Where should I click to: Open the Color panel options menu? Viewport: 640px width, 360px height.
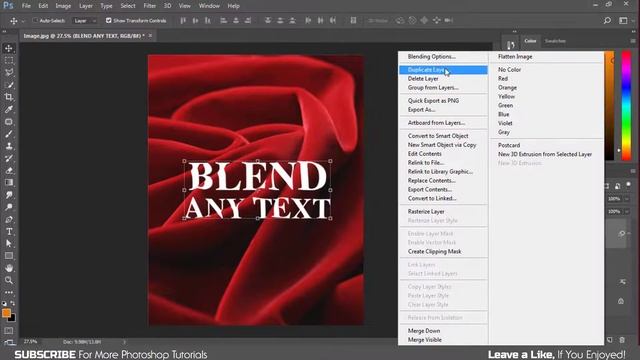(x=633, y=41)
